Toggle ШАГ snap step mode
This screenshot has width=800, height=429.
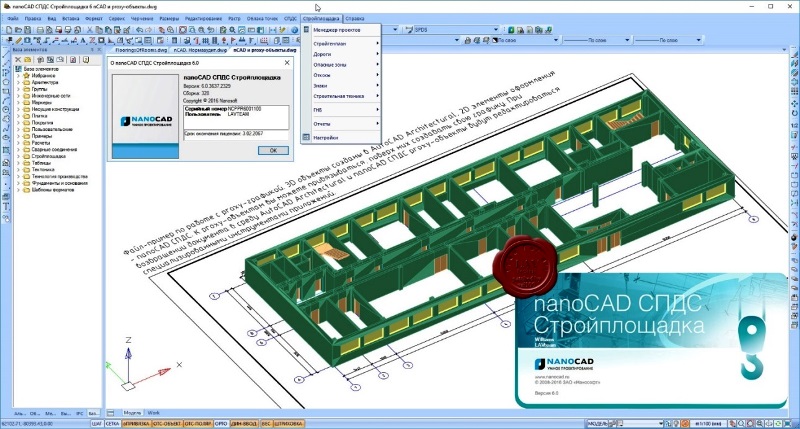[x=97, y=423]
